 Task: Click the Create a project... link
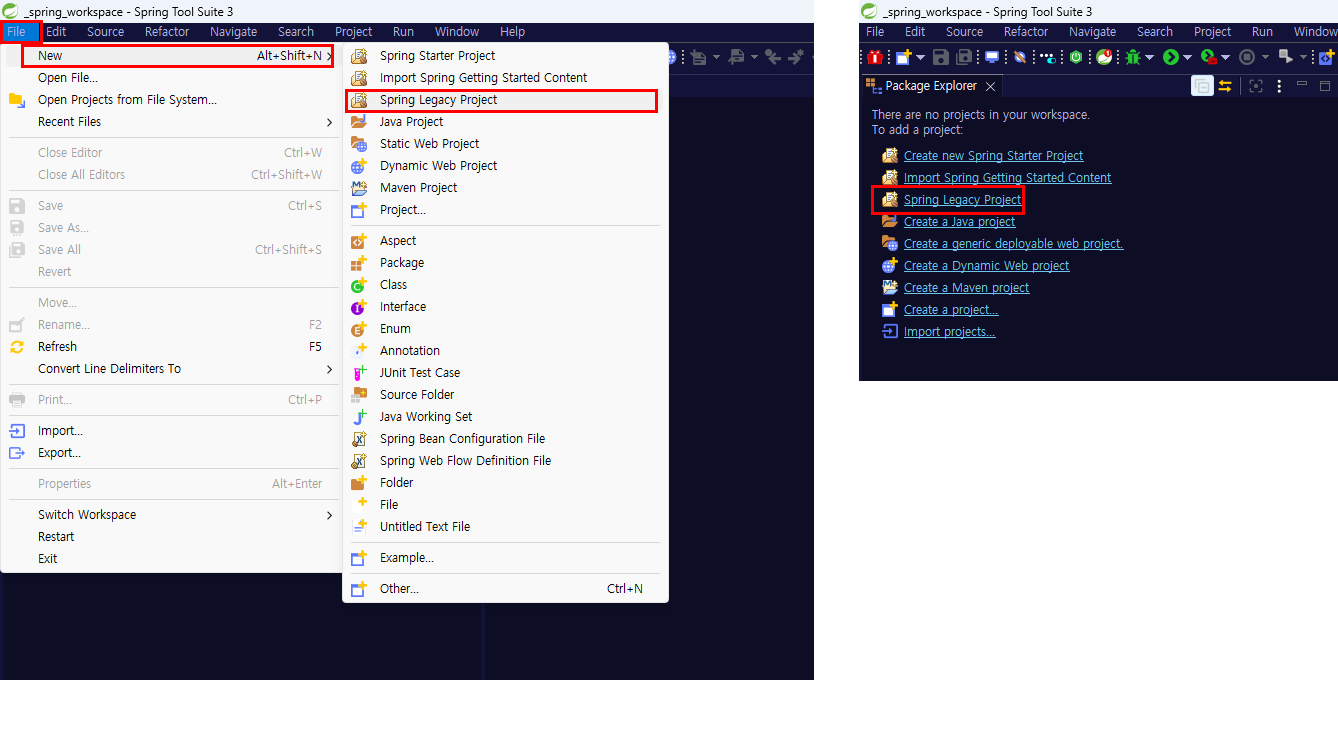coord(950,310)
